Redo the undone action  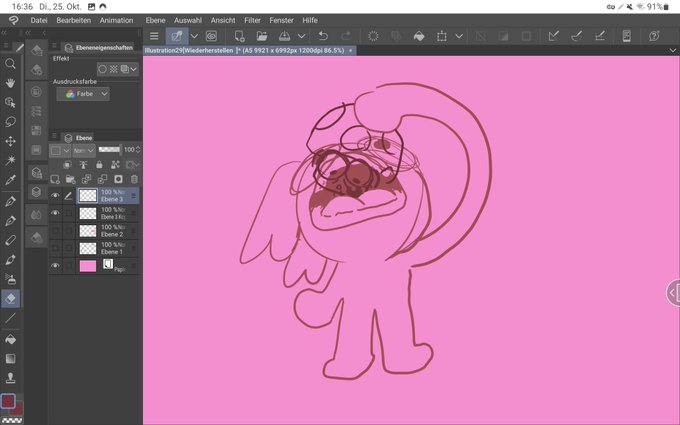[x=346, y=36]
